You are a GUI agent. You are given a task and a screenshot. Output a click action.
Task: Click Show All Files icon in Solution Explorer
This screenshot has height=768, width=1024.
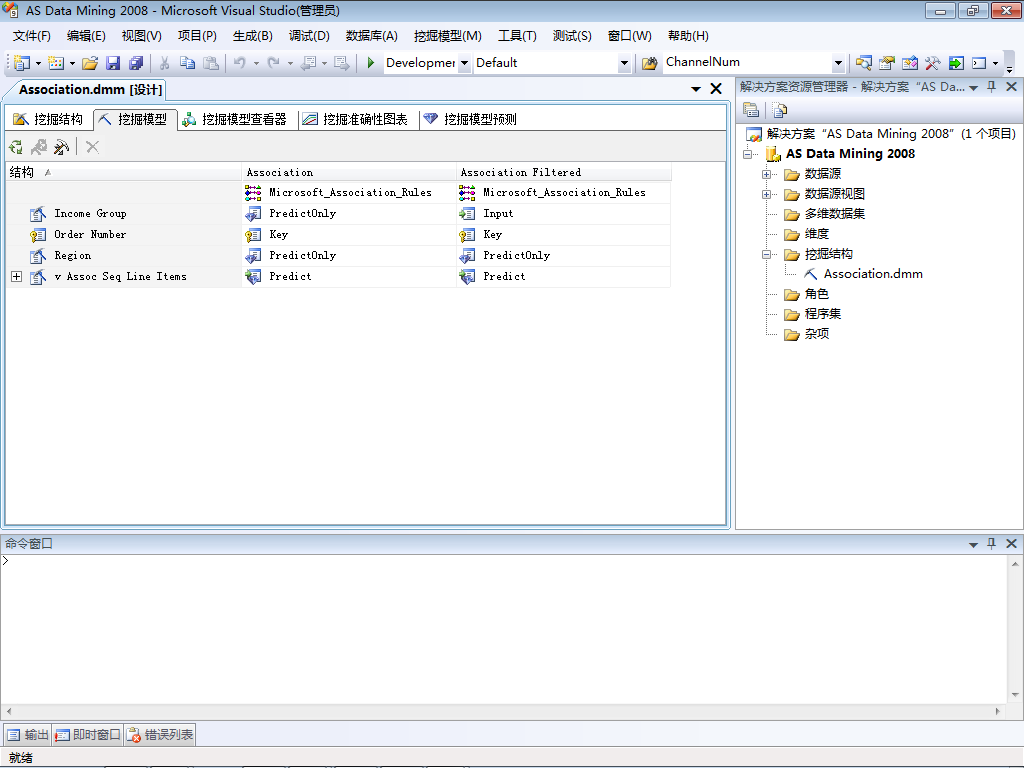779,110
